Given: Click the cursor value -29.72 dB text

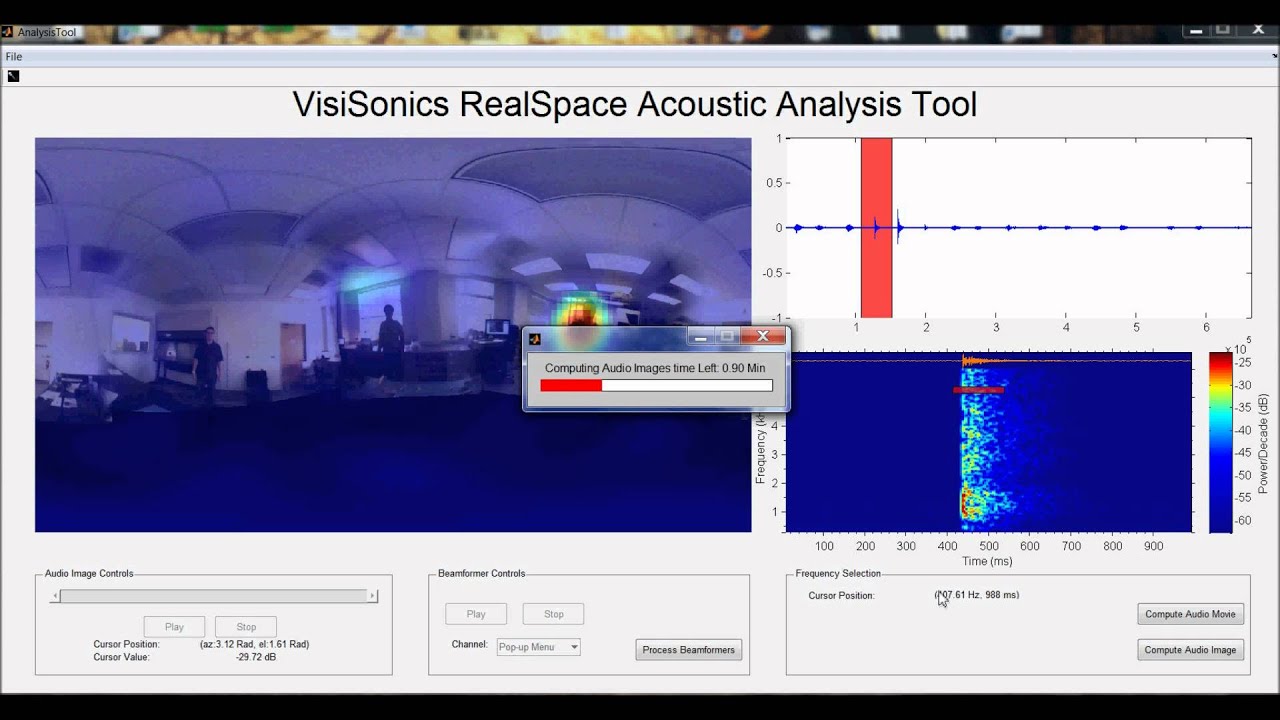Looking at the screenshot, I should 256,657.
